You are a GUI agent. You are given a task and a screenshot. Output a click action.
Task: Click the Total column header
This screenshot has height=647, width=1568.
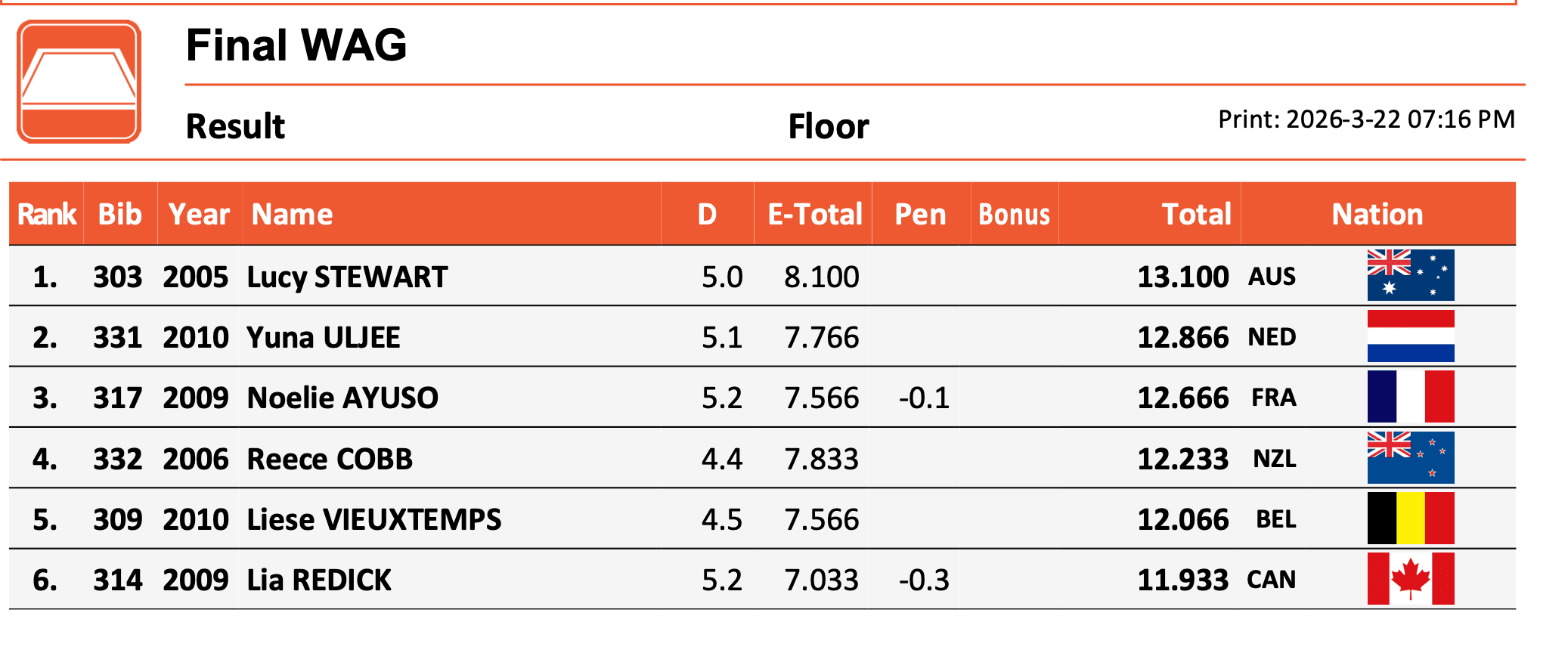coord(1196,215)
